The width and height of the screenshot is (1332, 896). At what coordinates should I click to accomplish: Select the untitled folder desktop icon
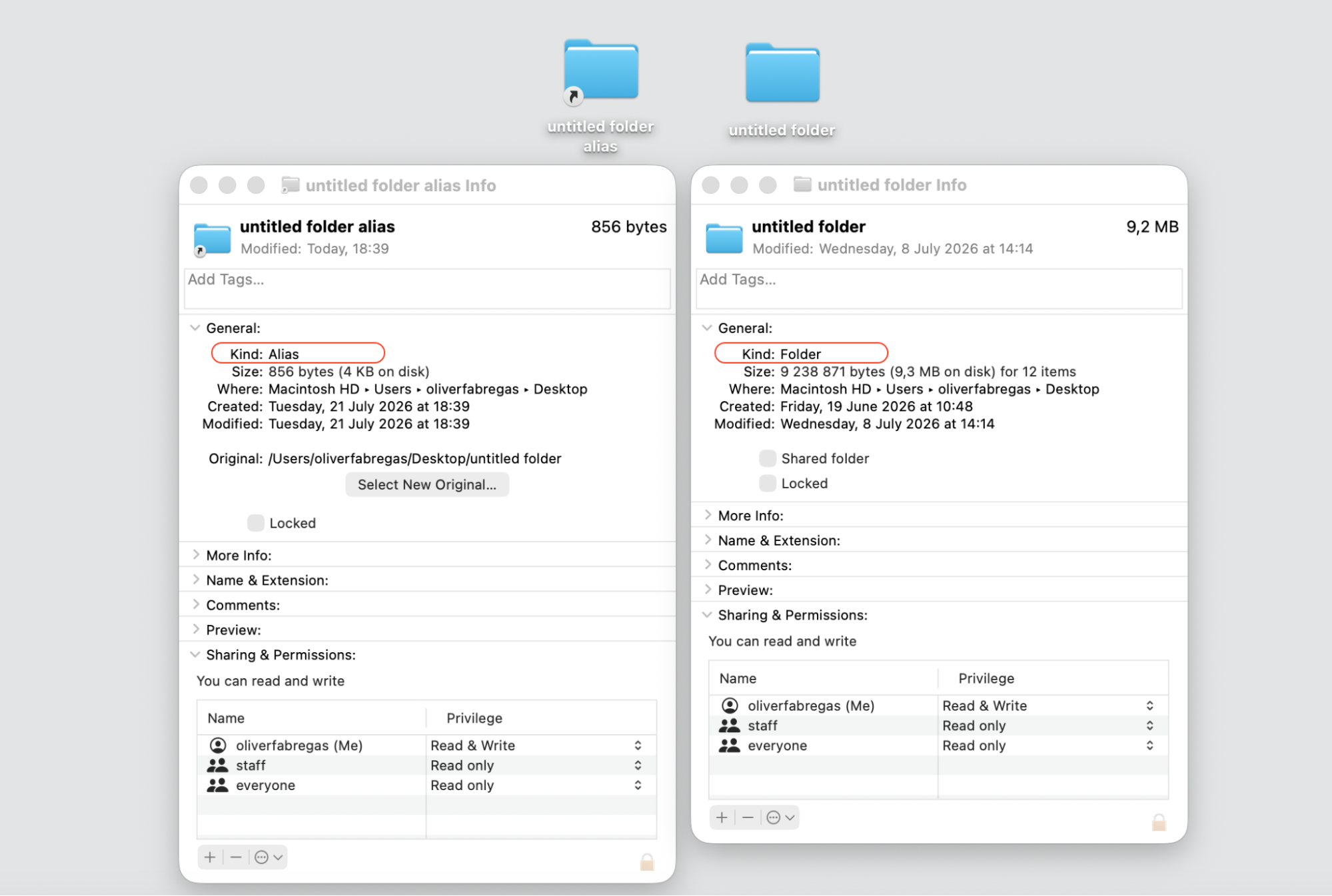(x=782, y=73)
